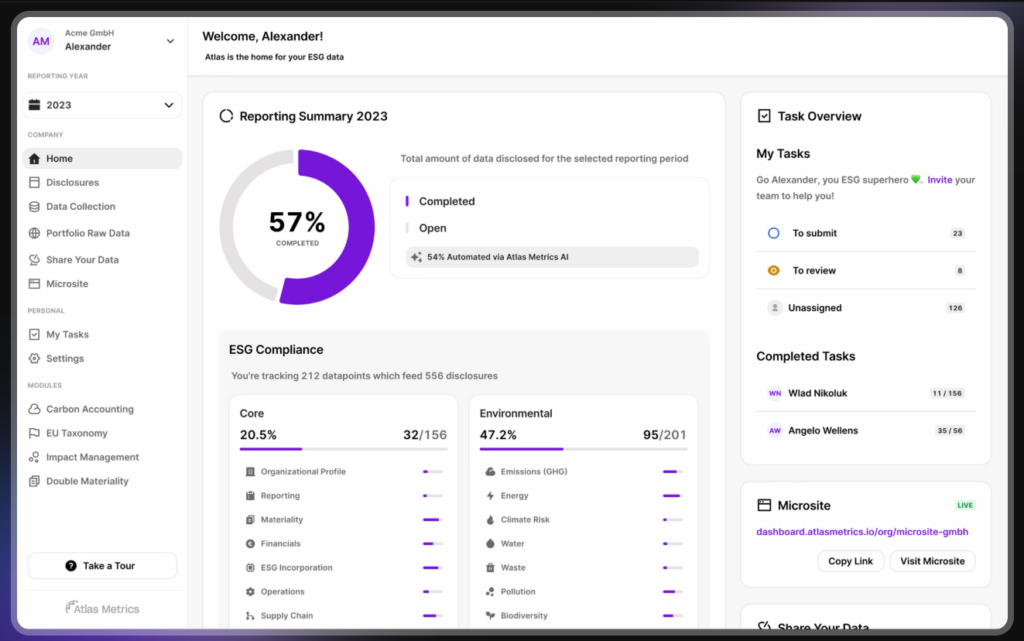1024x641 pixels.
Task: Select Angelo Wellens completed tasks
Action: pyautogui.click(x=866, y=431)
